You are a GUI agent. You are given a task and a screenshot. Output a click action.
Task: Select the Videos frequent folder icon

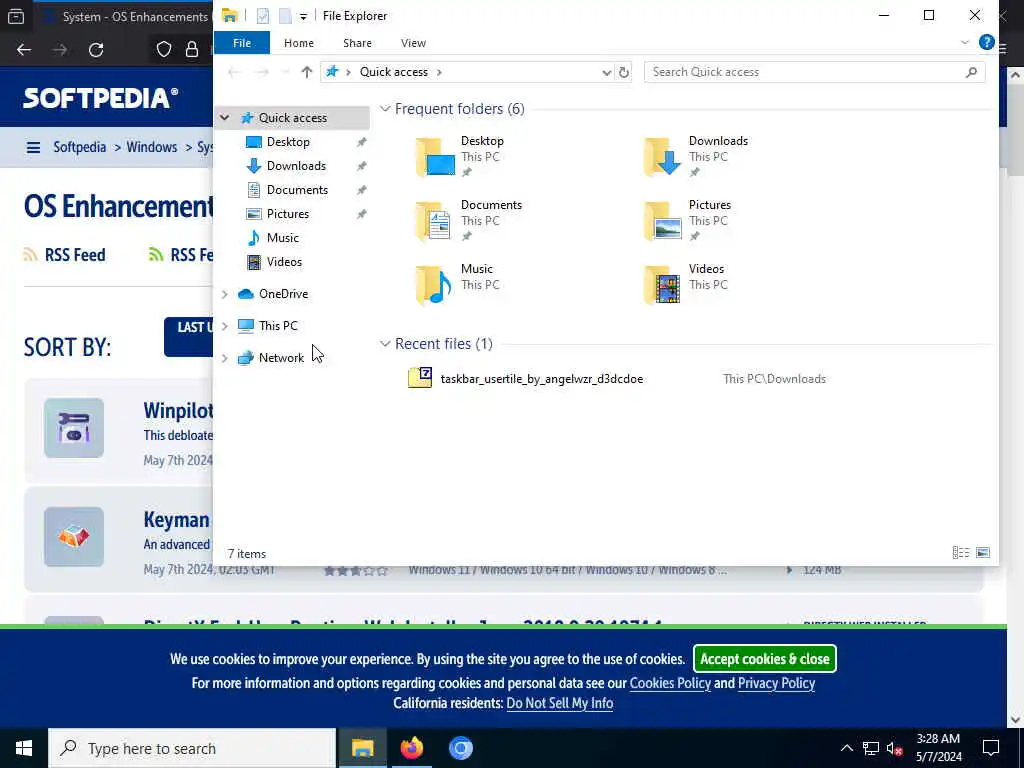click(662, 285)
